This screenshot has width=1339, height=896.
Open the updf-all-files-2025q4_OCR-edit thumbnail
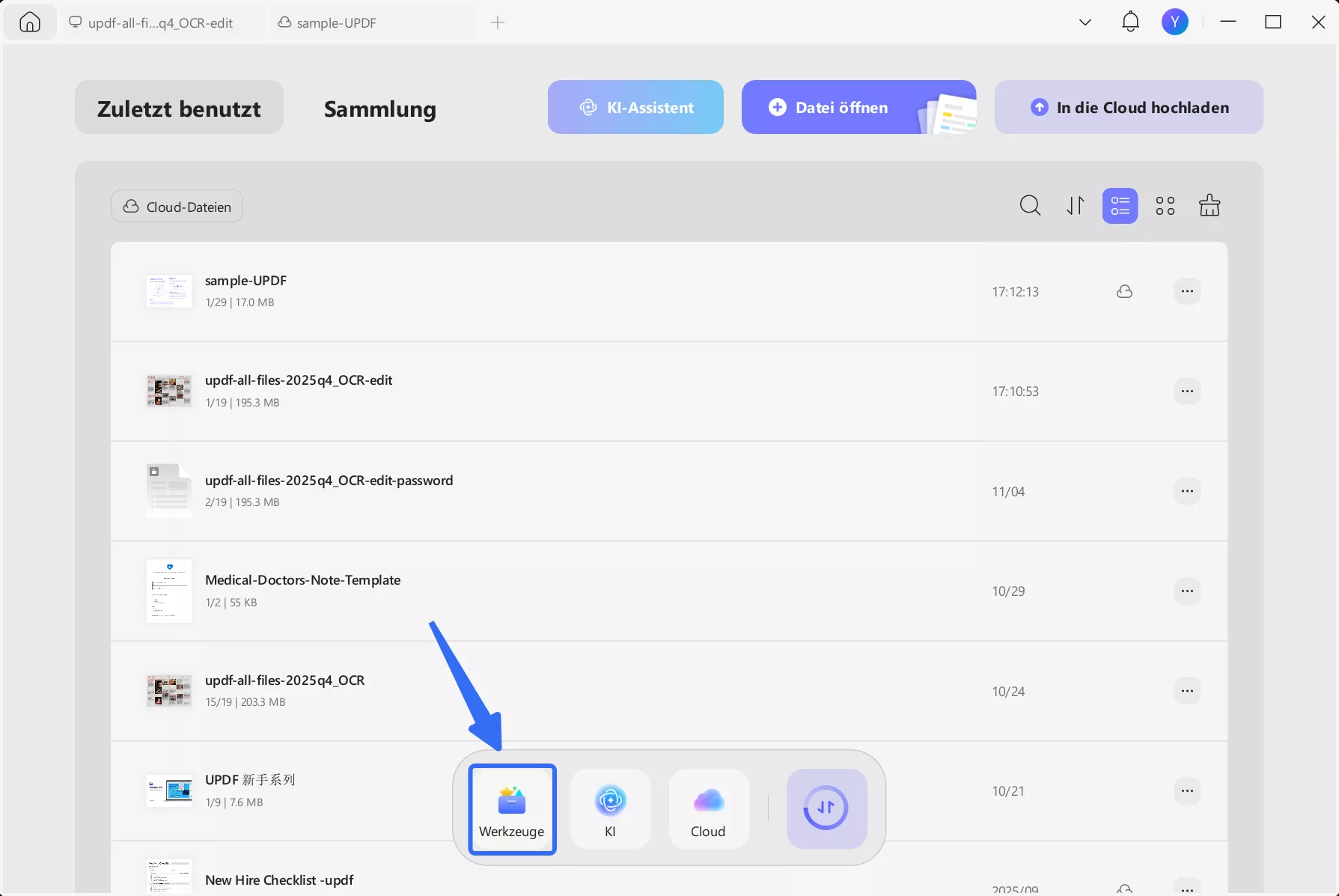click(x=169, y=391)
